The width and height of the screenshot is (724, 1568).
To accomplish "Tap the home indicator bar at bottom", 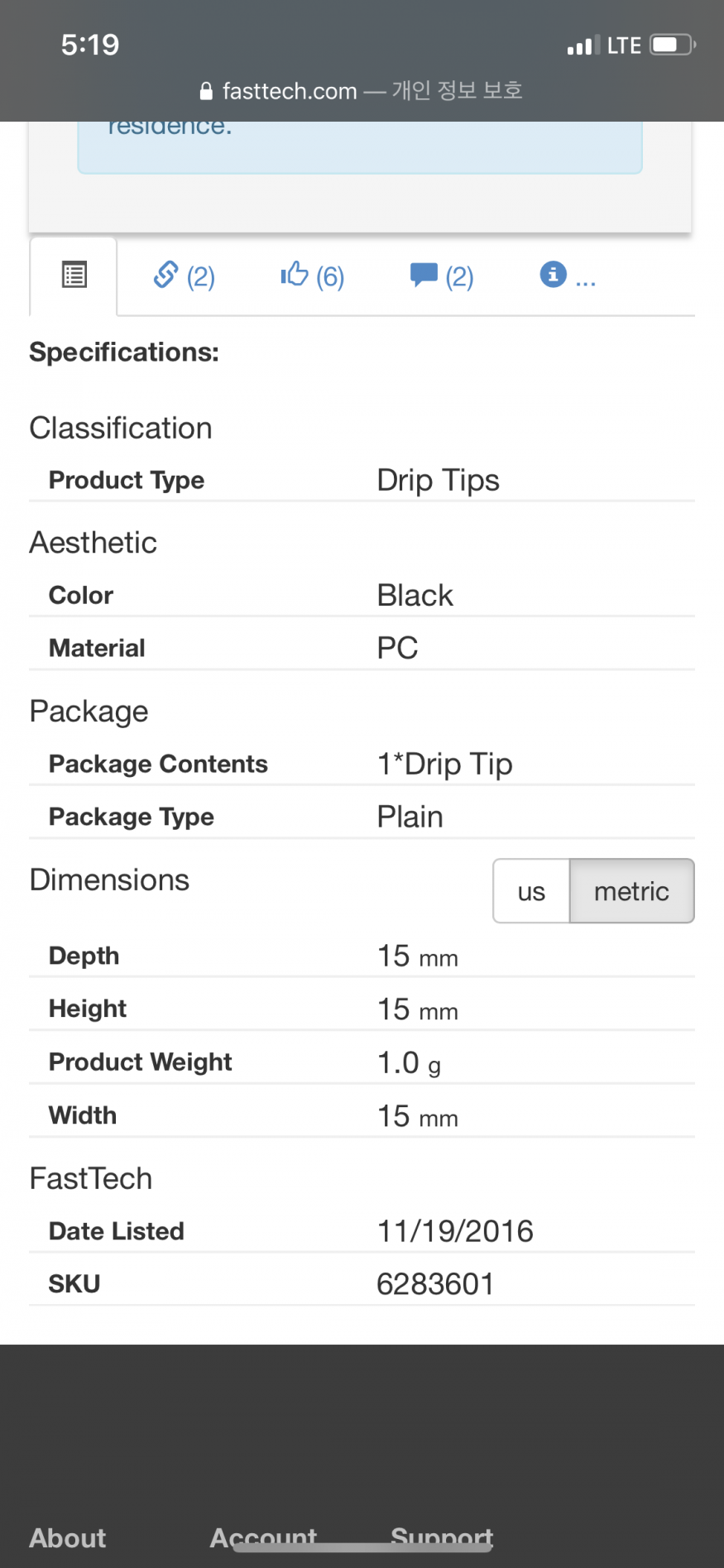I will tap(362, 1546).
